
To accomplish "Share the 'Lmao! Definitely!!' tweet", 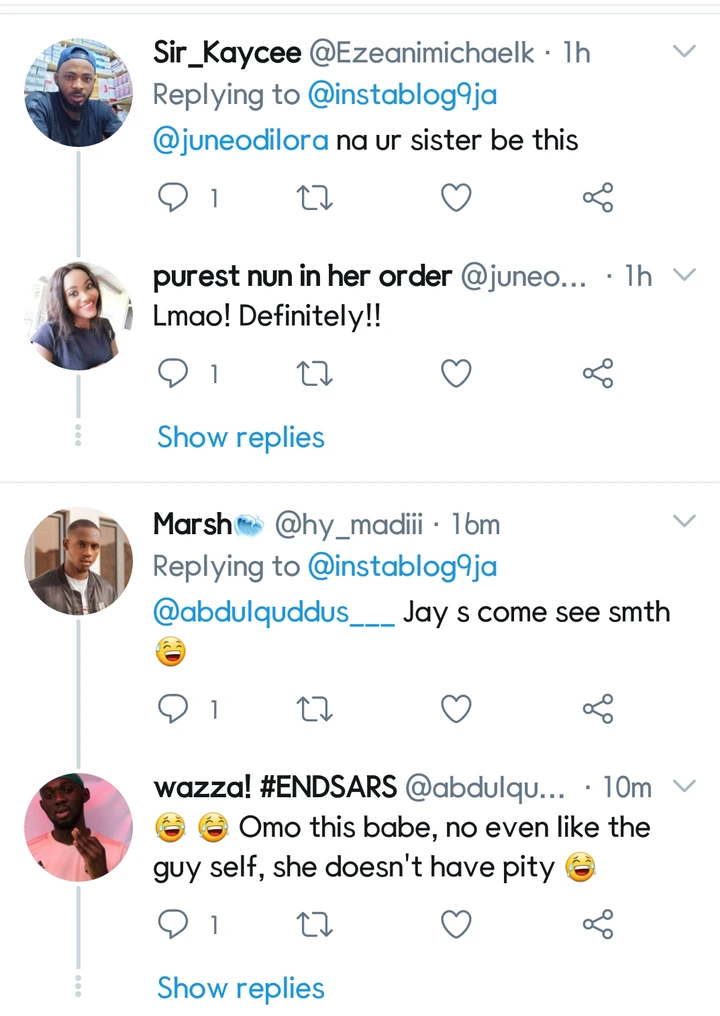I will tap(597, 374).
